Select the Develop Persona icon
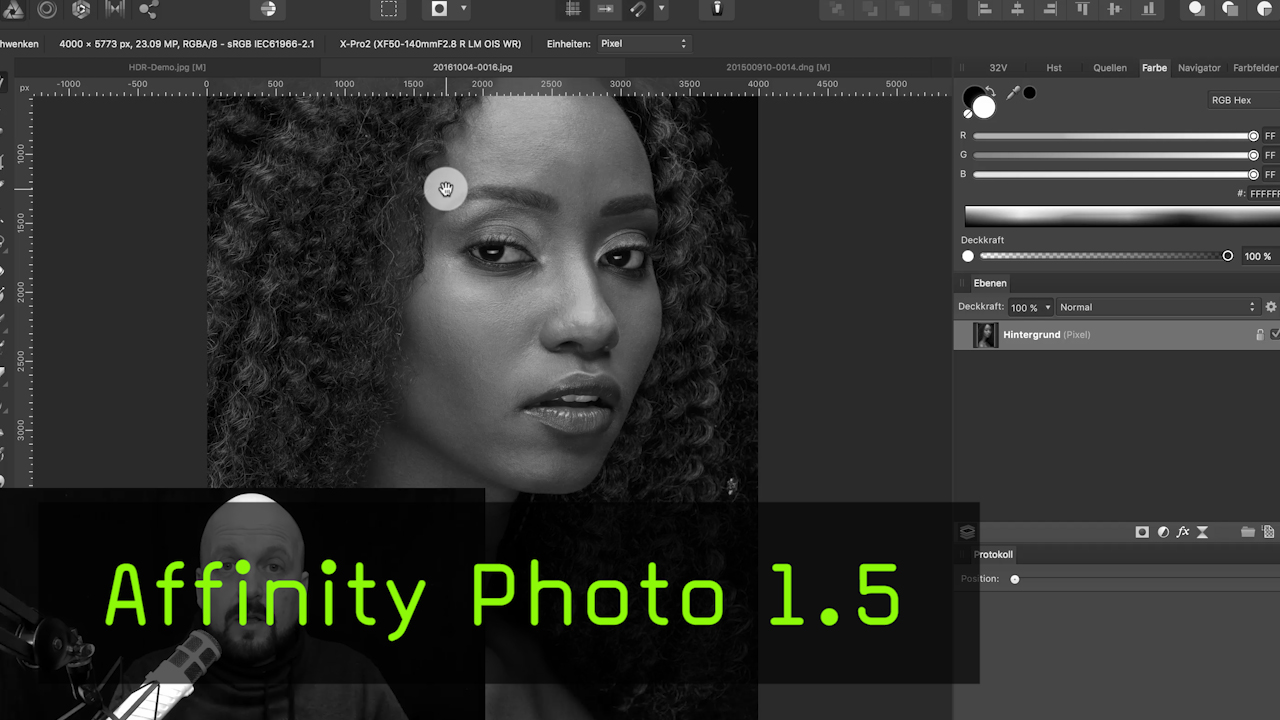1280x720 pixels. (80, 9)
